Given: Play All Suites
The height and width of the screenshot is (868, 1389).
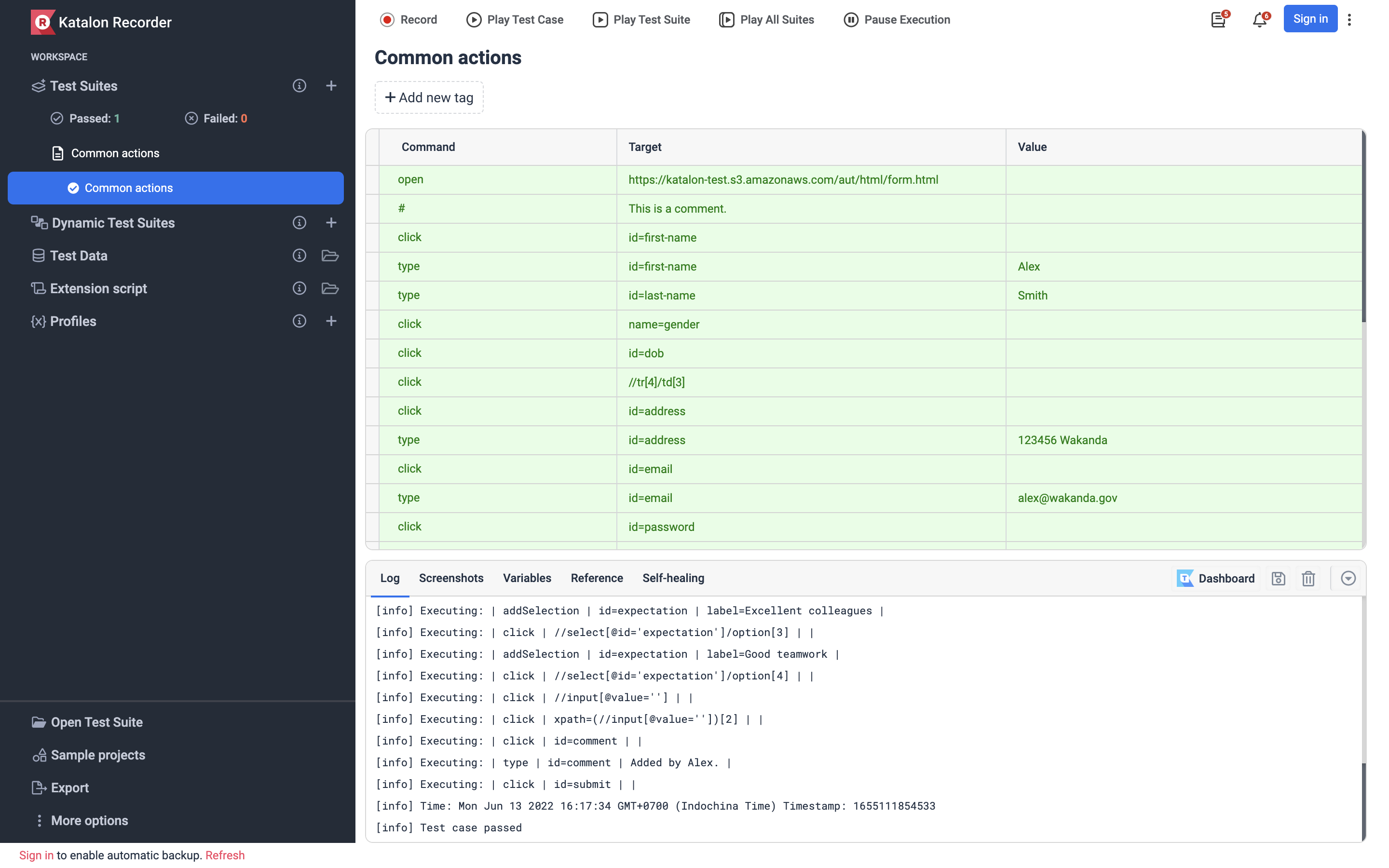Looking at the screenshot, I should 766,19.
